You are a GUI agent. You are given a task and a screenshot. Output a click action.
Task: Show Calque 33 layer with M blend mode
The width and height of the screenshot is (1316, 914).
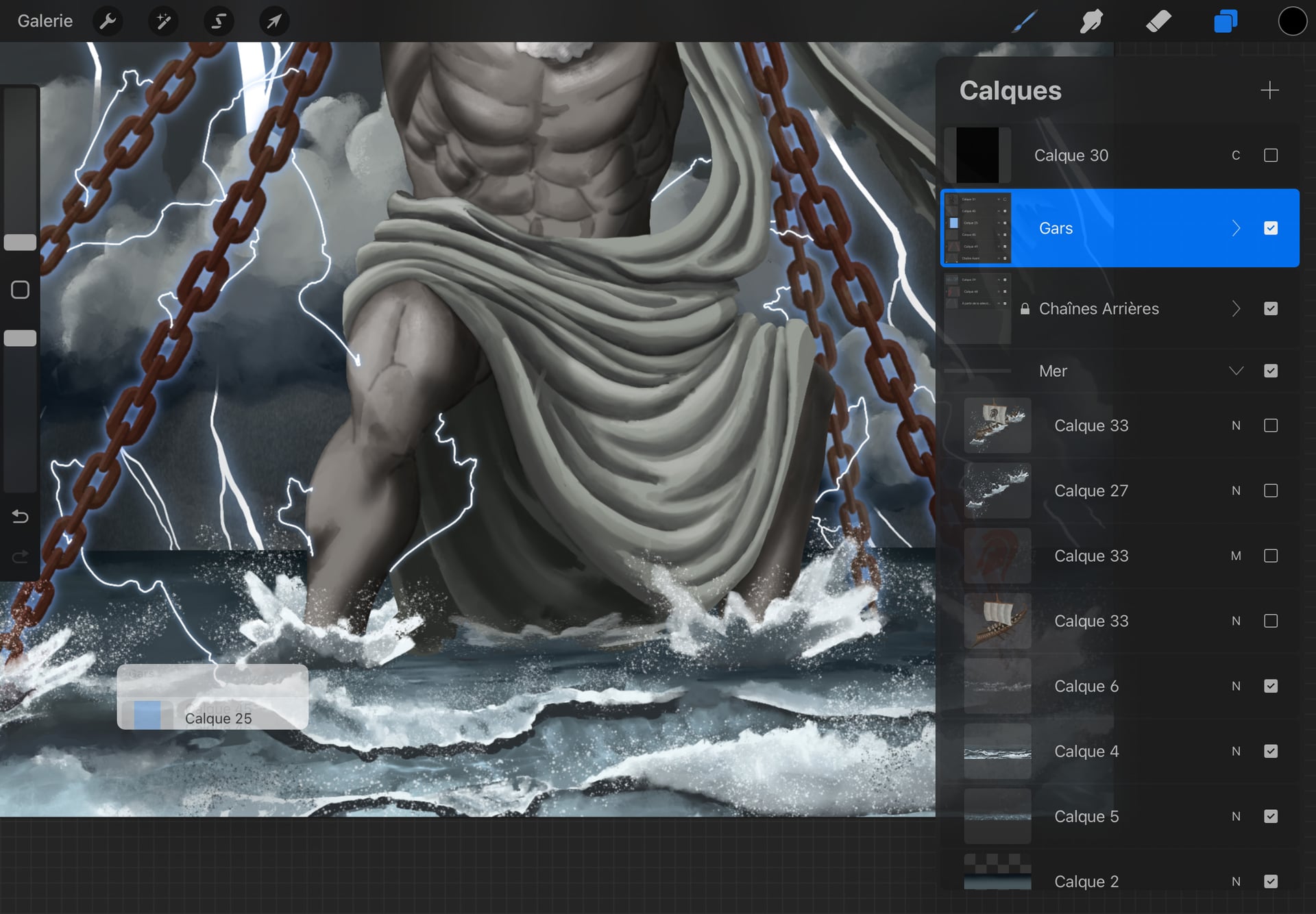1270,556
